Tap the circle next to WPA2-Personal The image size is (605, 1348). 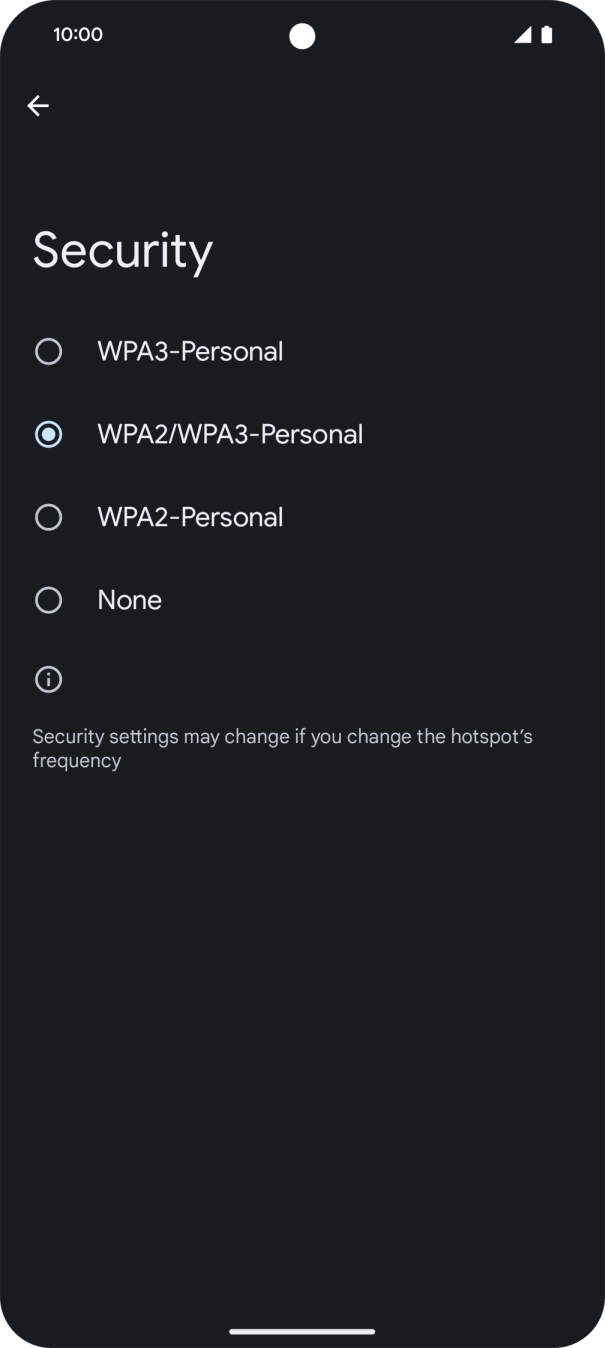48,517
